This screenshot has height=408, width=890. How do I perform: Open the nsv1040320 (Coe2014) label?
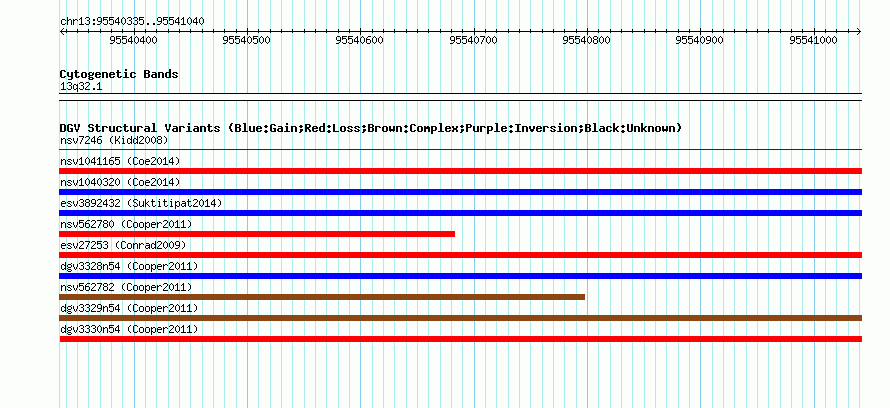(120, 182)
